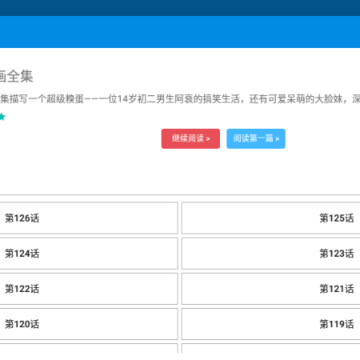The height and width of the screenshot is (360, 360).
Task: Click the blue 阅读第一篇 button
Action: (x=256, y=139)
